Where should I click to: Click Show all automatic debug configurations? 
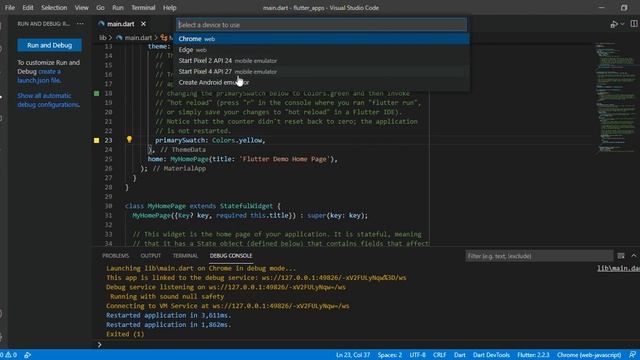[48, 100]
